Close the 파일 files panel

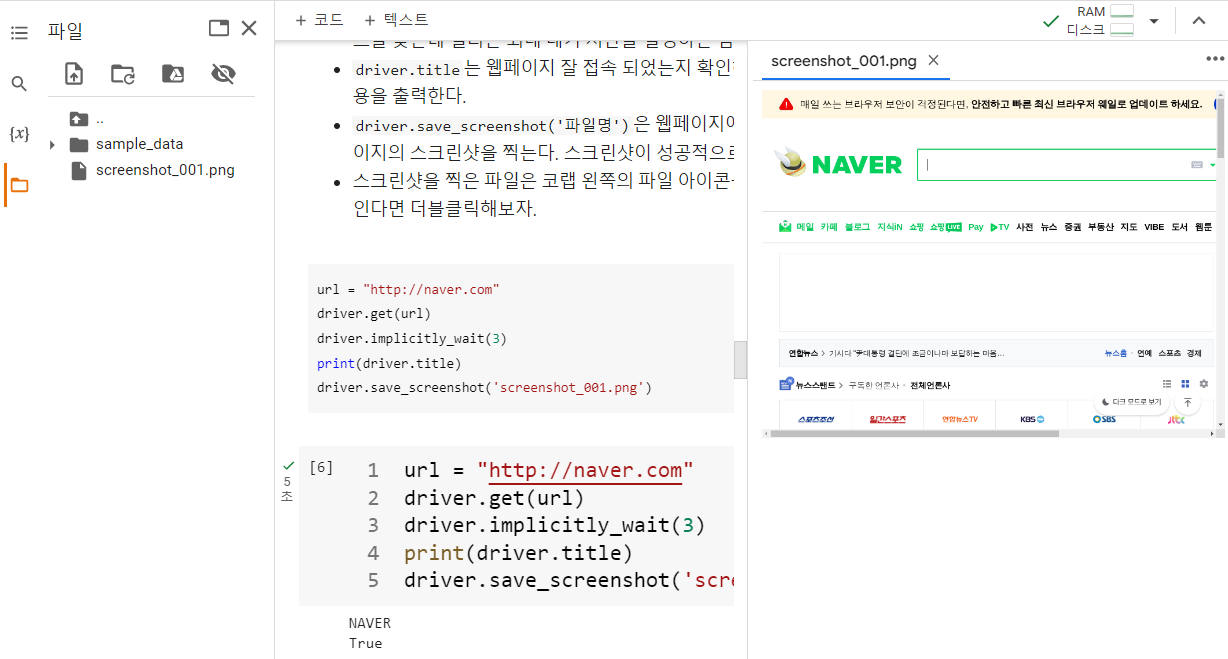point(249,28)
